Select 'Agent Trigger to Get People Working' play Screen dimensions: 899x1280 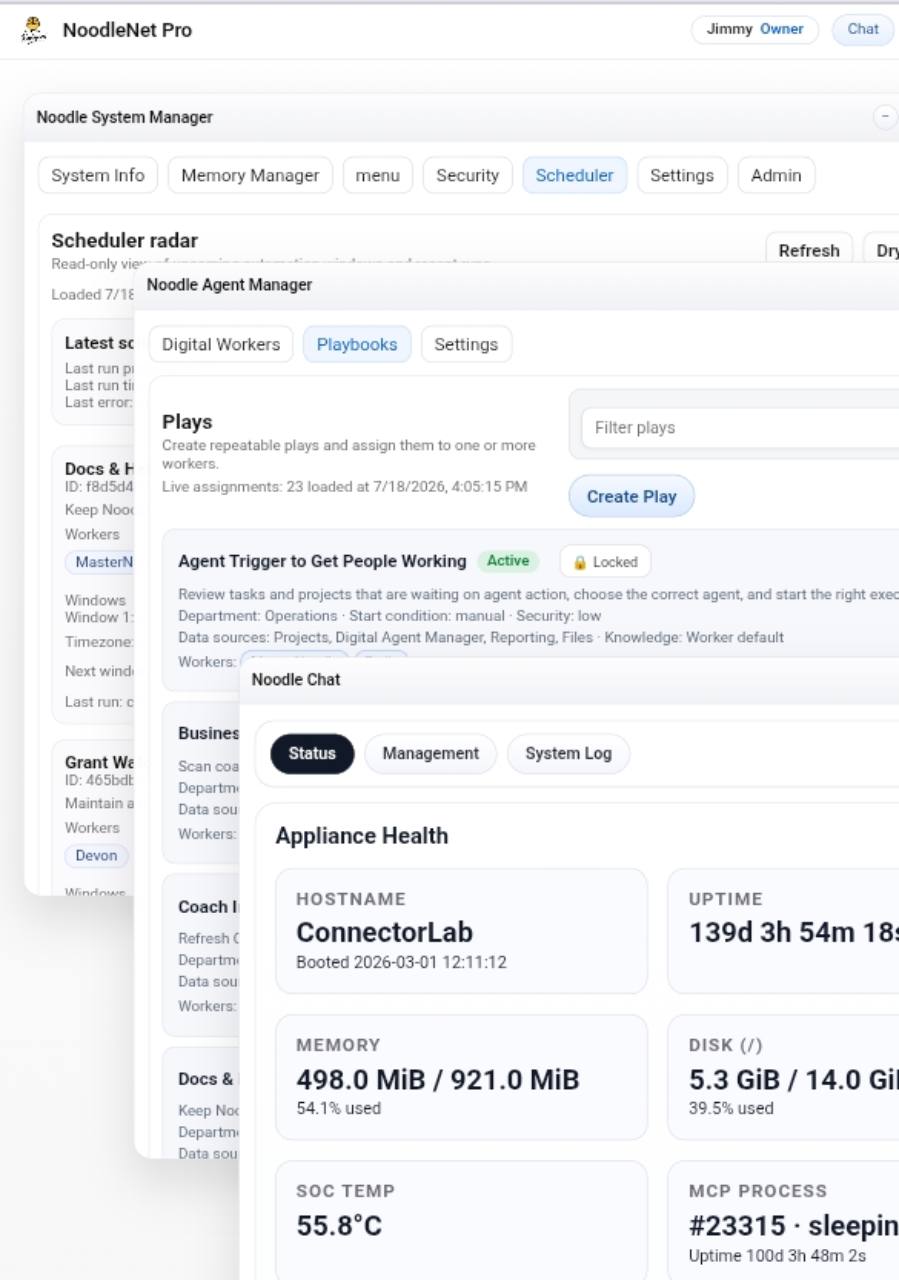coord(322,561)
